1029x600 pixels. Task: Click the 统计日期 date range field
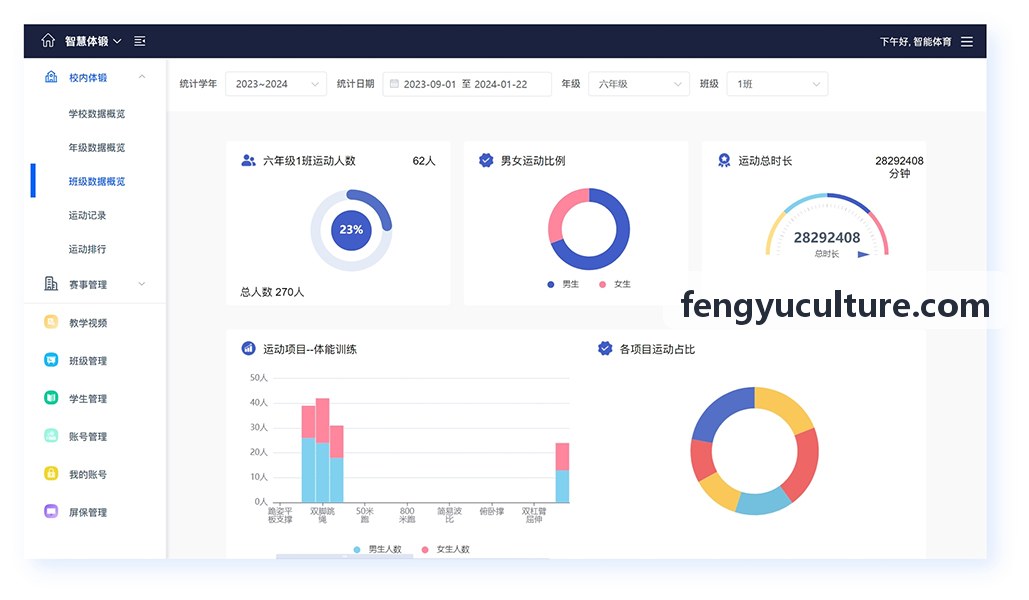(467, 84)
